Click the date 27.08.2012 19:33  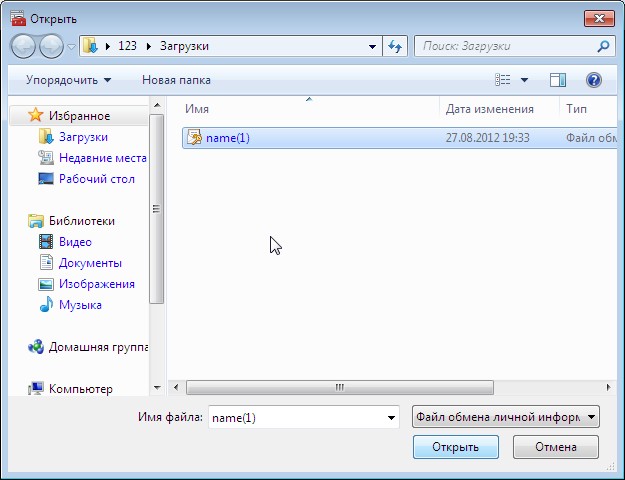click(x=487, y=138)
